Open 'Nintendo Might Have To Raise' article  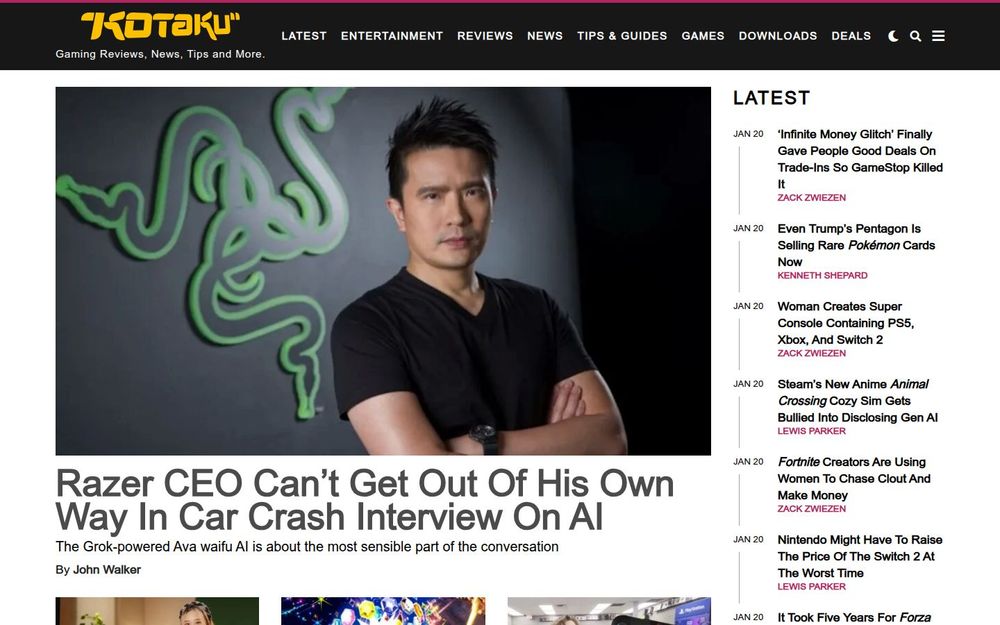coord(860,556)
